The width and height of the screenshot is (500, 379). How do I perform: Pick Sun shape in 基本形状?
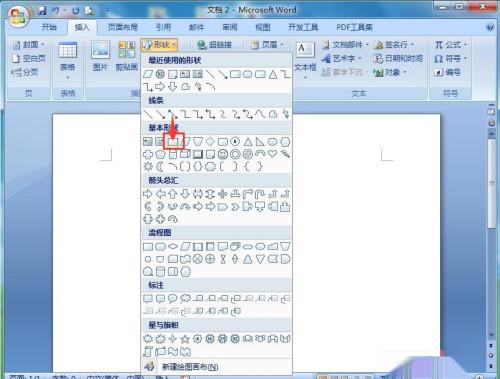coord(148,166)
